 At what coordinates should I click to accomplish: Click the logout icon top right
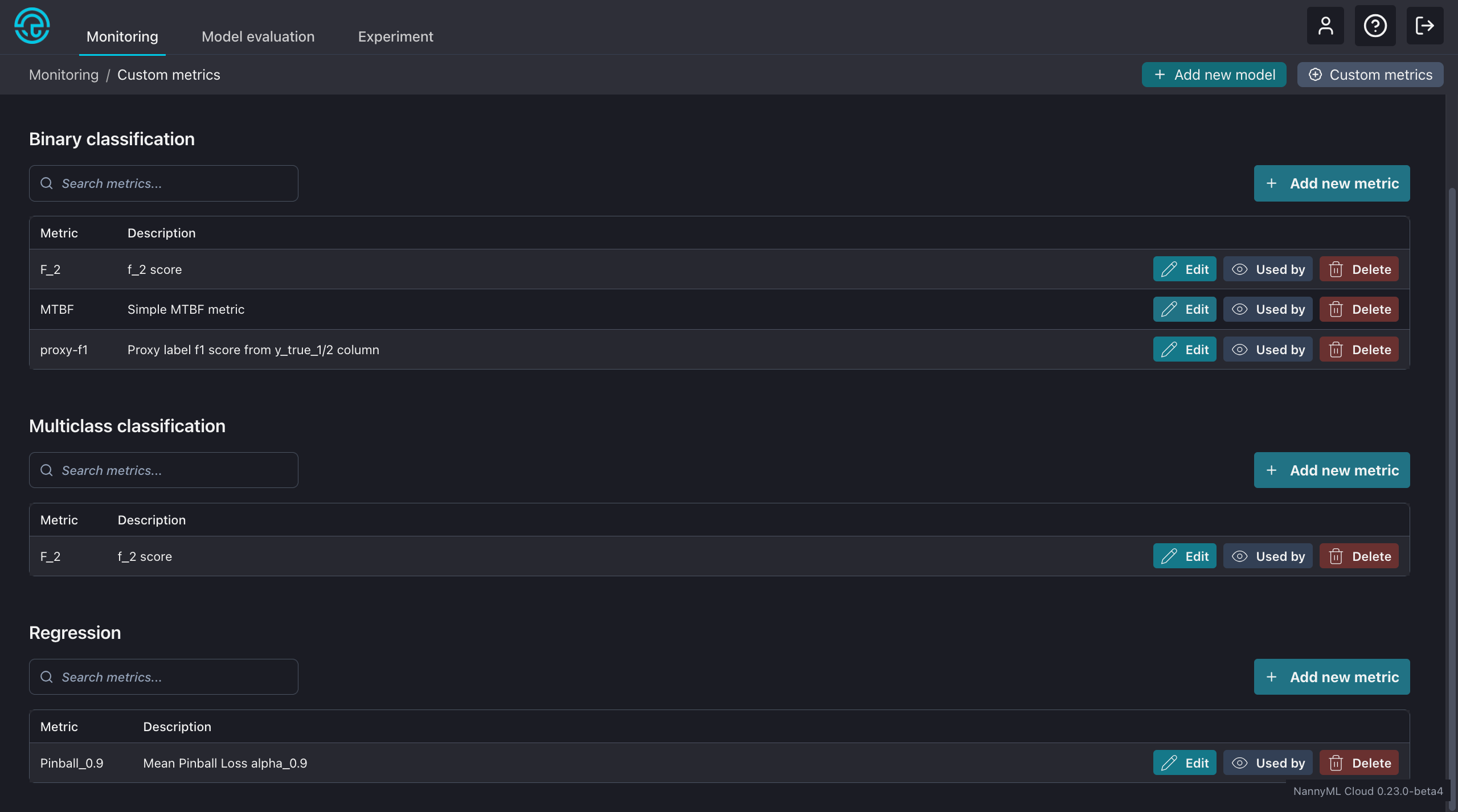point(1426,26)
